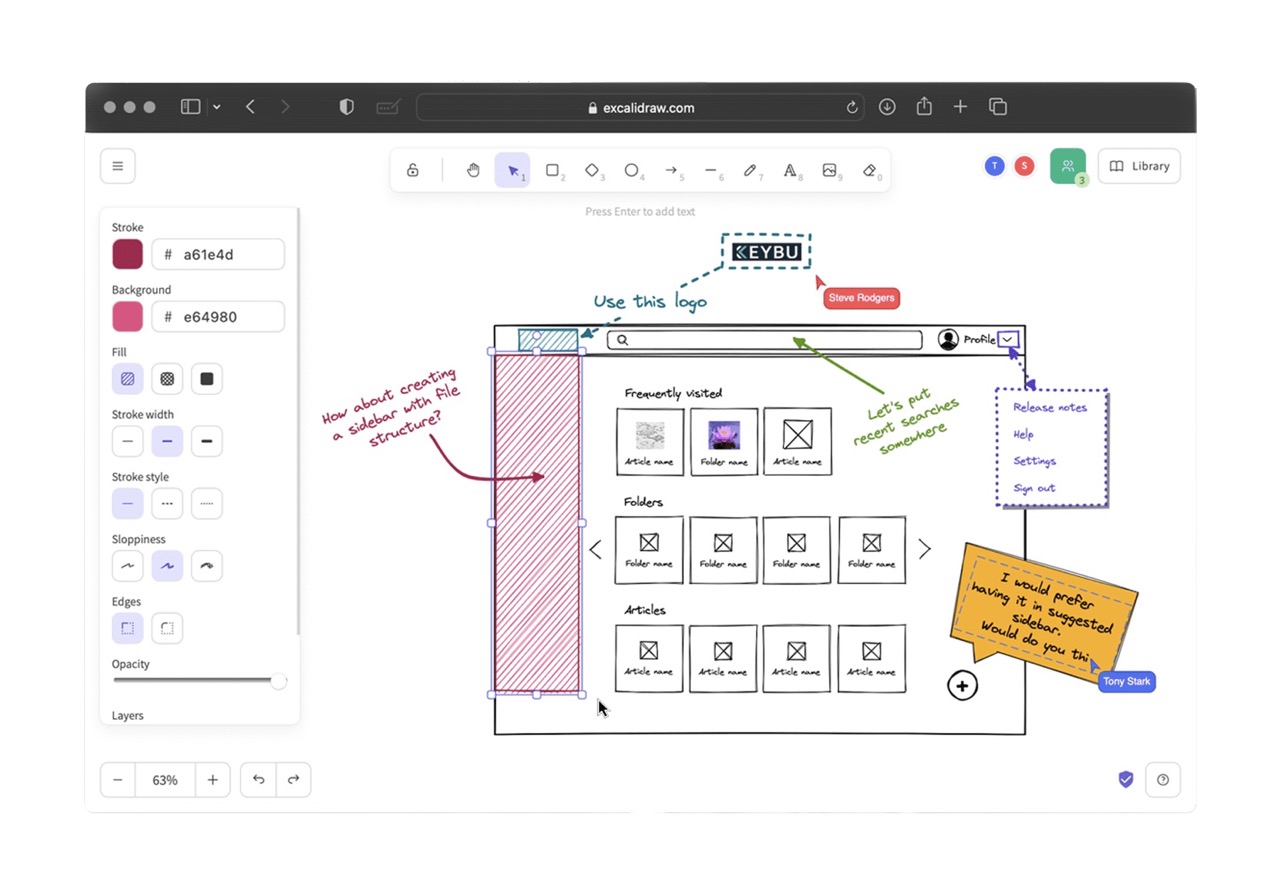Open the help question mark button
The height and width of the screenshot is (895, 1280).
(1163, 780)
